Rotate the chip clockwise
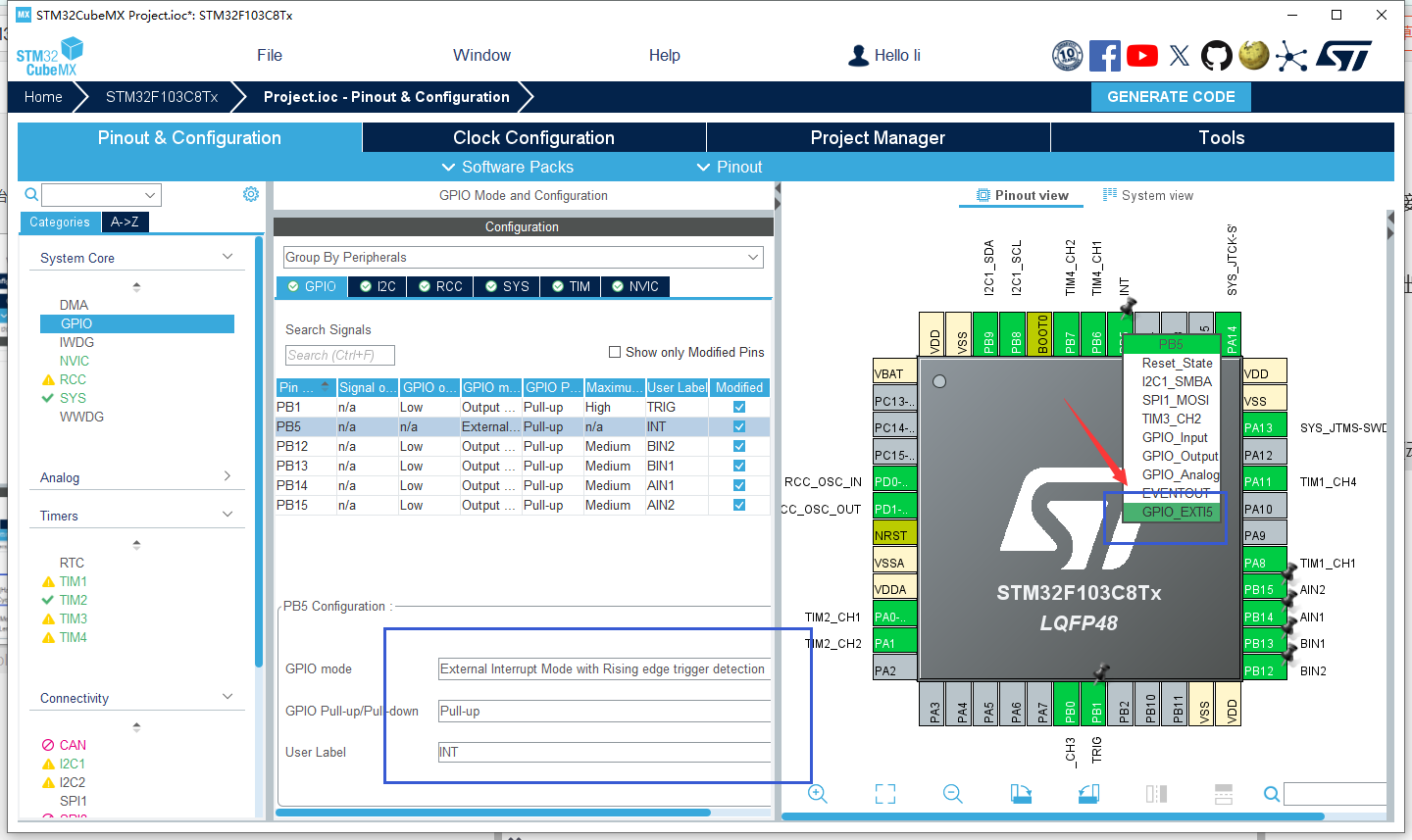The image size is (1412, 840). [x=1021, y=794]
